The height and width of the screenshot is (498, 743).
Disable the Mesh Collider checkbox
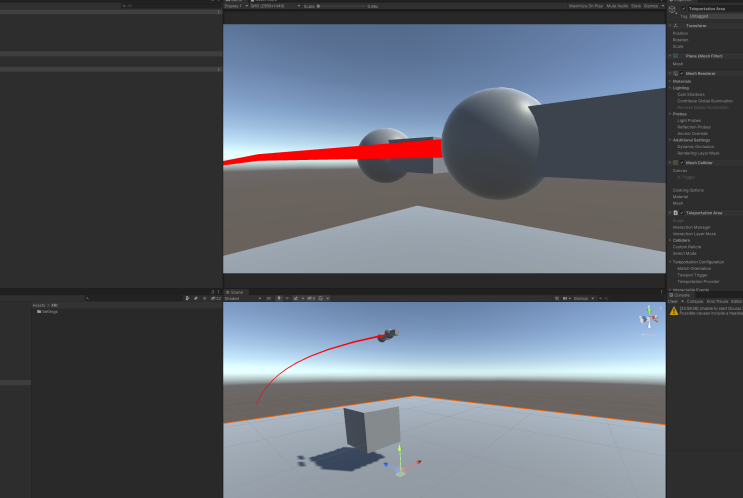point(682,163)
